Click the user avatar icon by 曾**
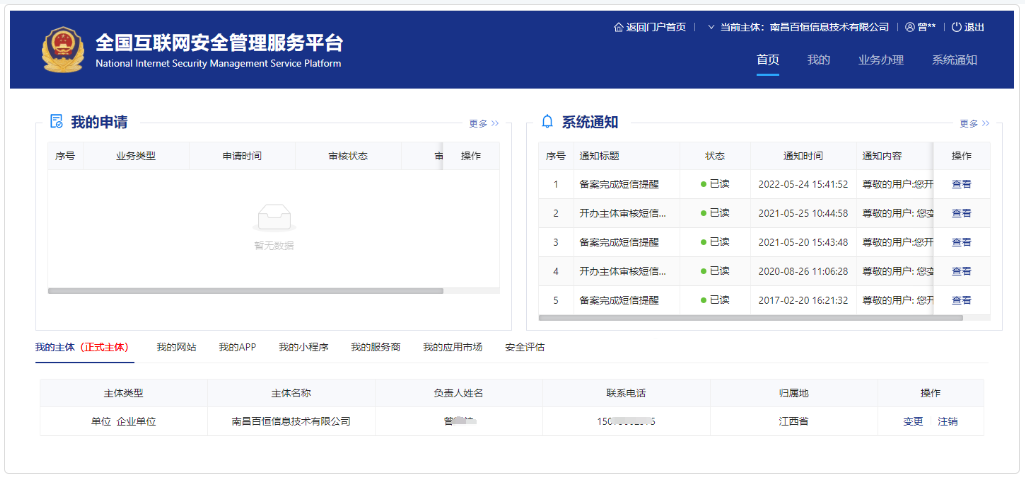Screen dimensions: 1025x479 pyautogui.click(x=910, y=27)
